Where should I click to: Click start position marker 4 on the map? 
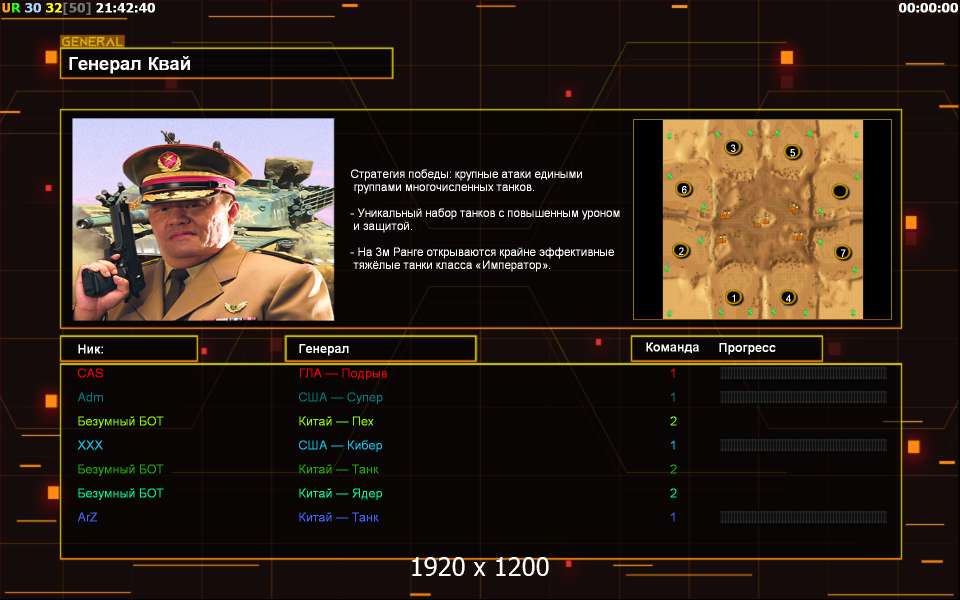[x=788, y=297]
